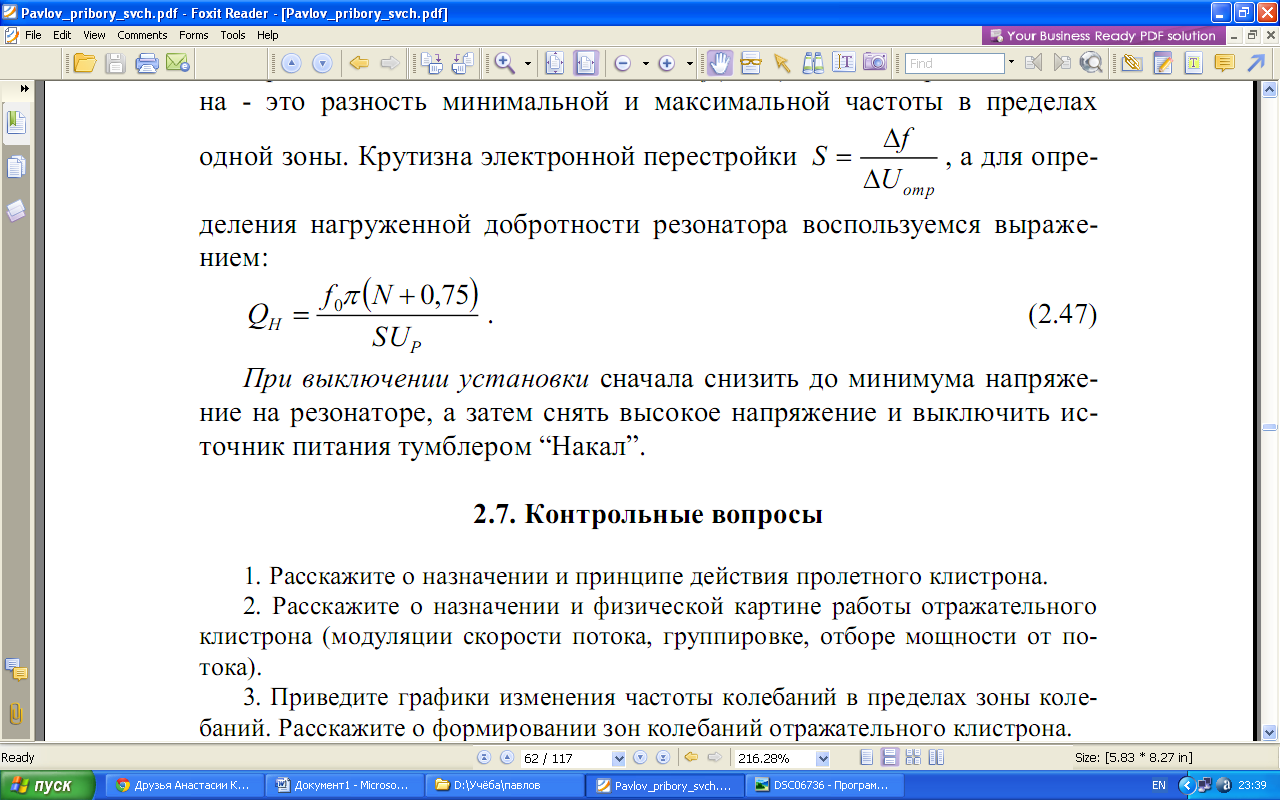1280x800 pixels.
Task: Open the Find options dropdown arrow
Action: tap(1011, 63)
